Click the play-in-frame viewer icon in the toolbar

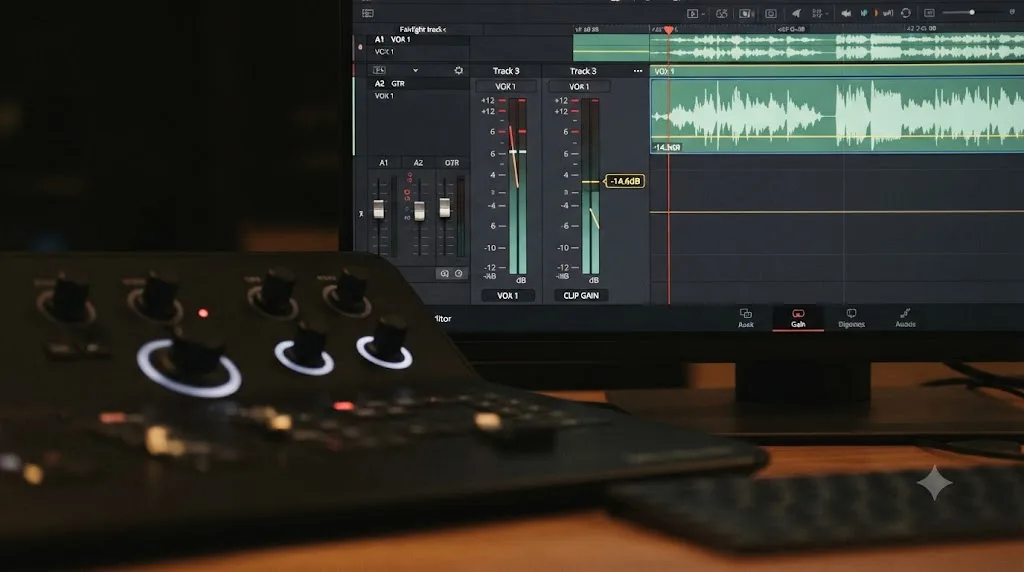692,13
